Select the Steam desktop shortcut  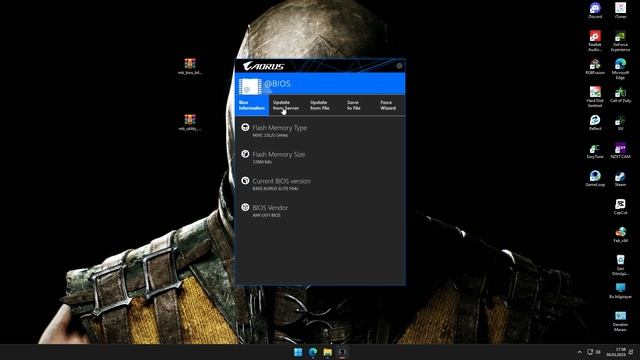(620, 178)
